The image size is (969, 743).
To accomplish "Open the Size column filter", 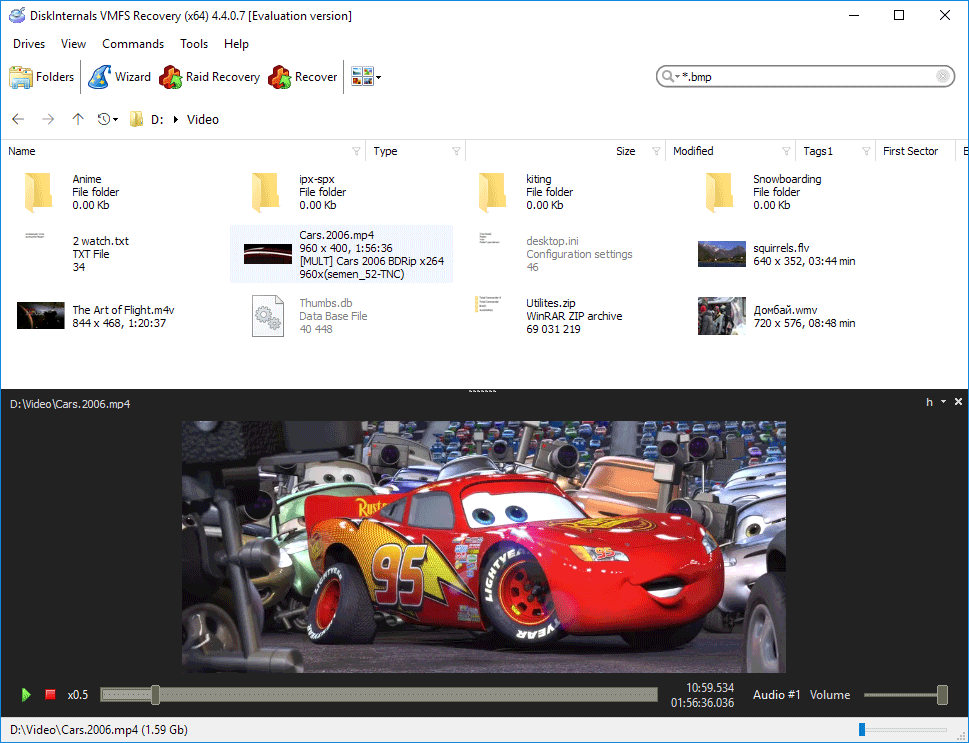I will click(x=656, y=151).
